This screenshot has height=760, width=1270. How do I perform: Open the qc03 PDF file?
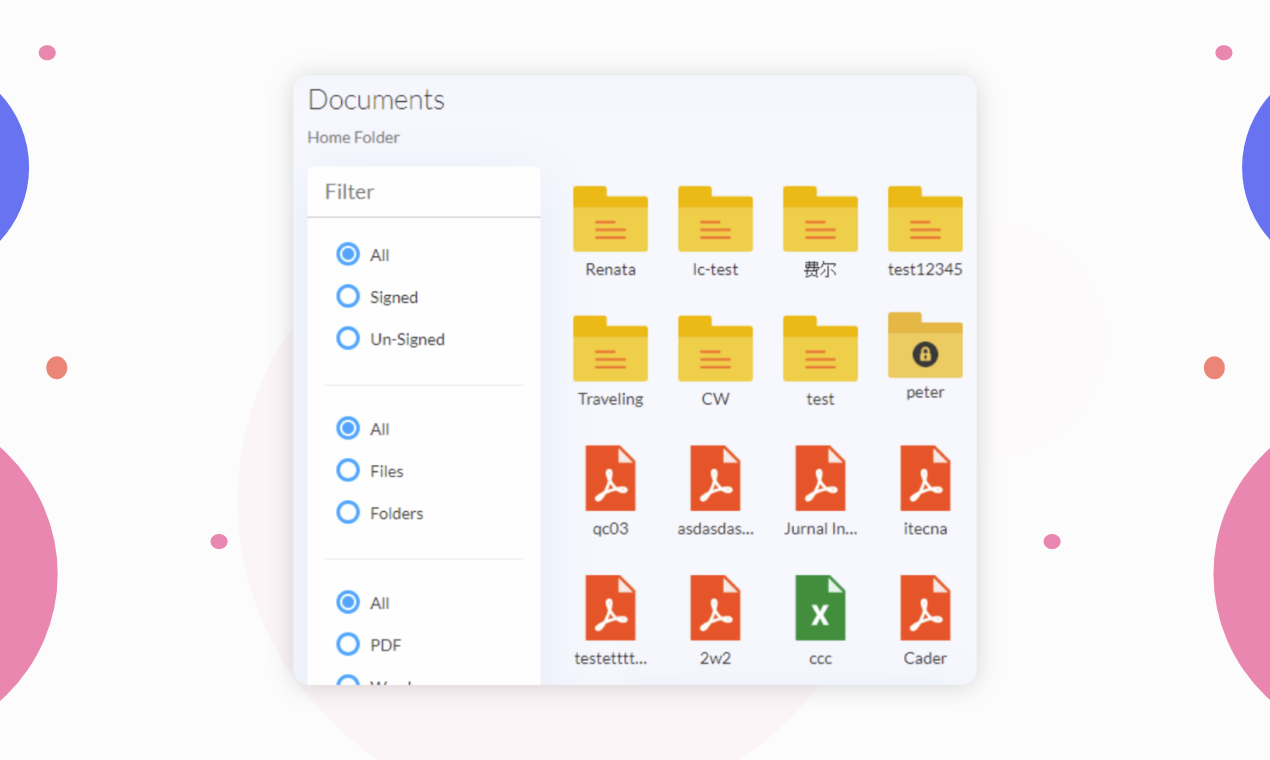point(610,479)
